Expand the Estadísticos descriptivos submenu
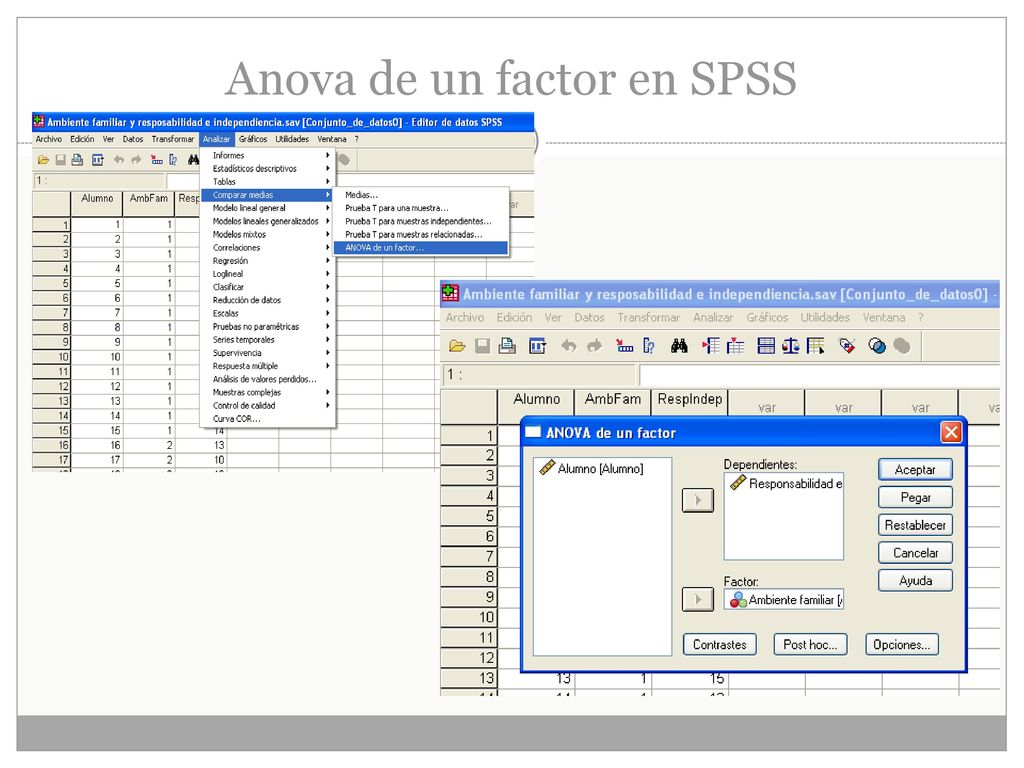 pos(268,168)
